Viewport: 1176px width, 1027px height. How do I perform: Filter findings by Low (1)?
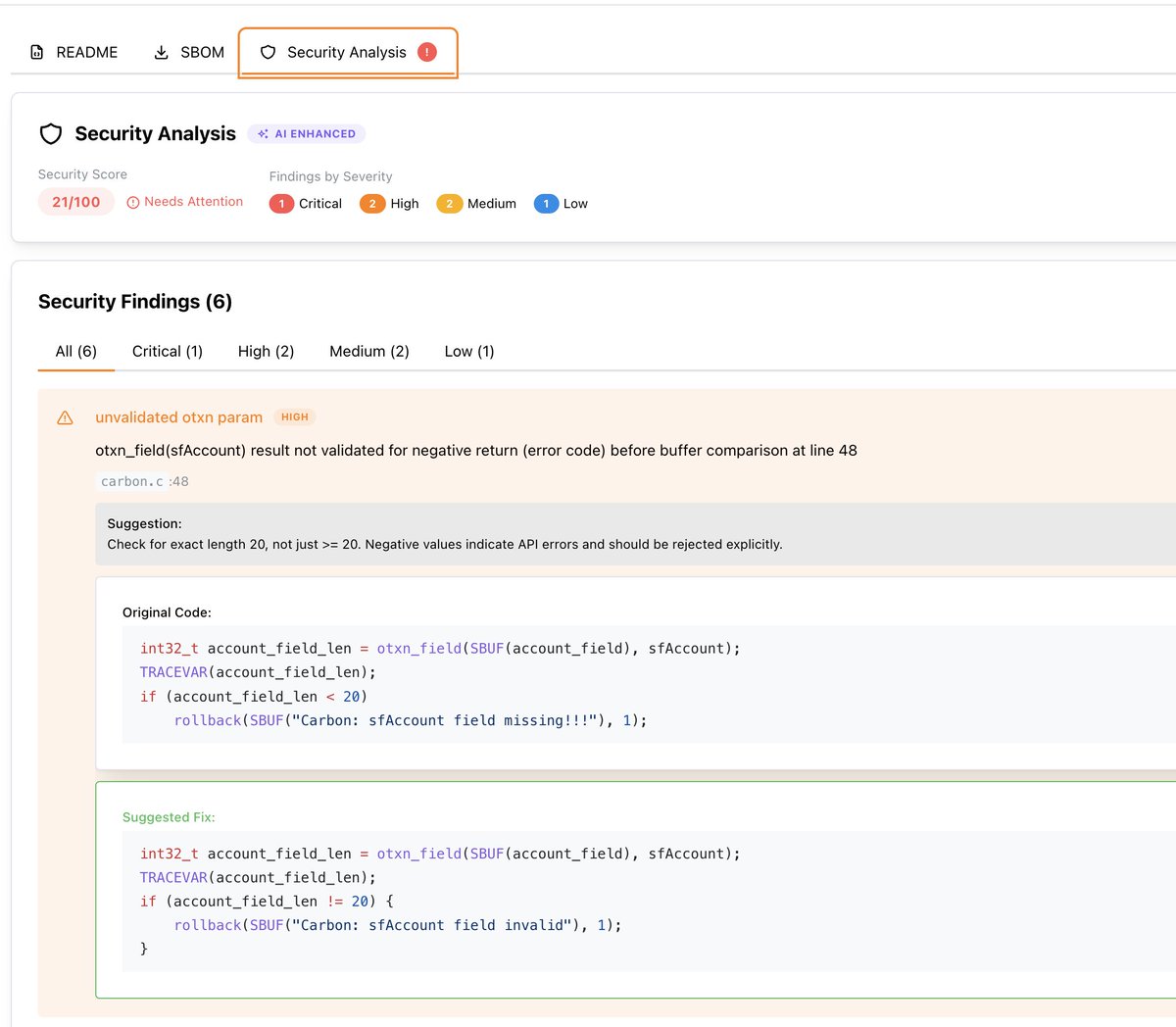tap(469, 351)
